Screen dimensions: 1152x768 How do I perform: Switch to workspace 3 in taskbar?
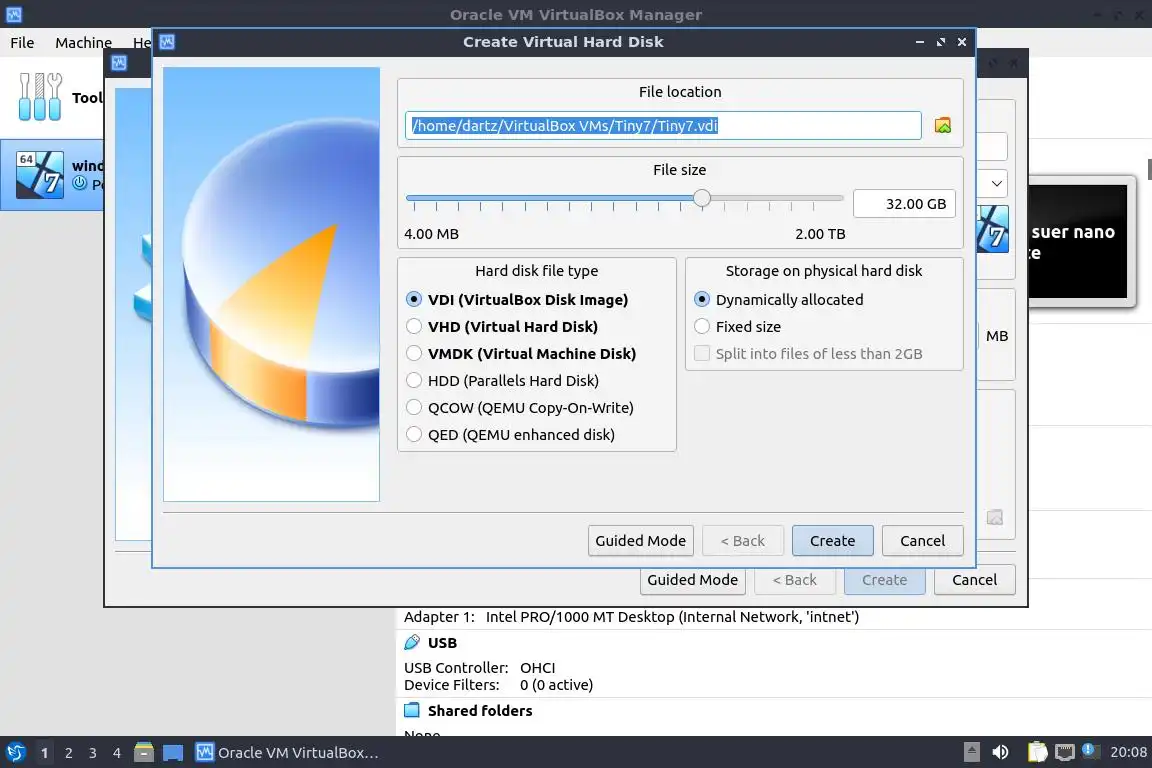[x=93, y=752]
